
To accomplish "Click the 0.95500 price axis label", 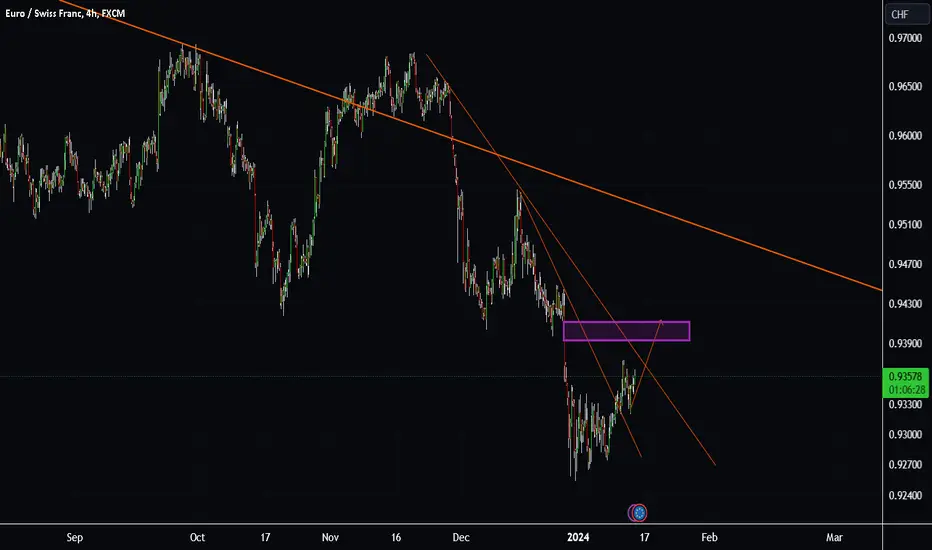I will (x=905, y=185).
